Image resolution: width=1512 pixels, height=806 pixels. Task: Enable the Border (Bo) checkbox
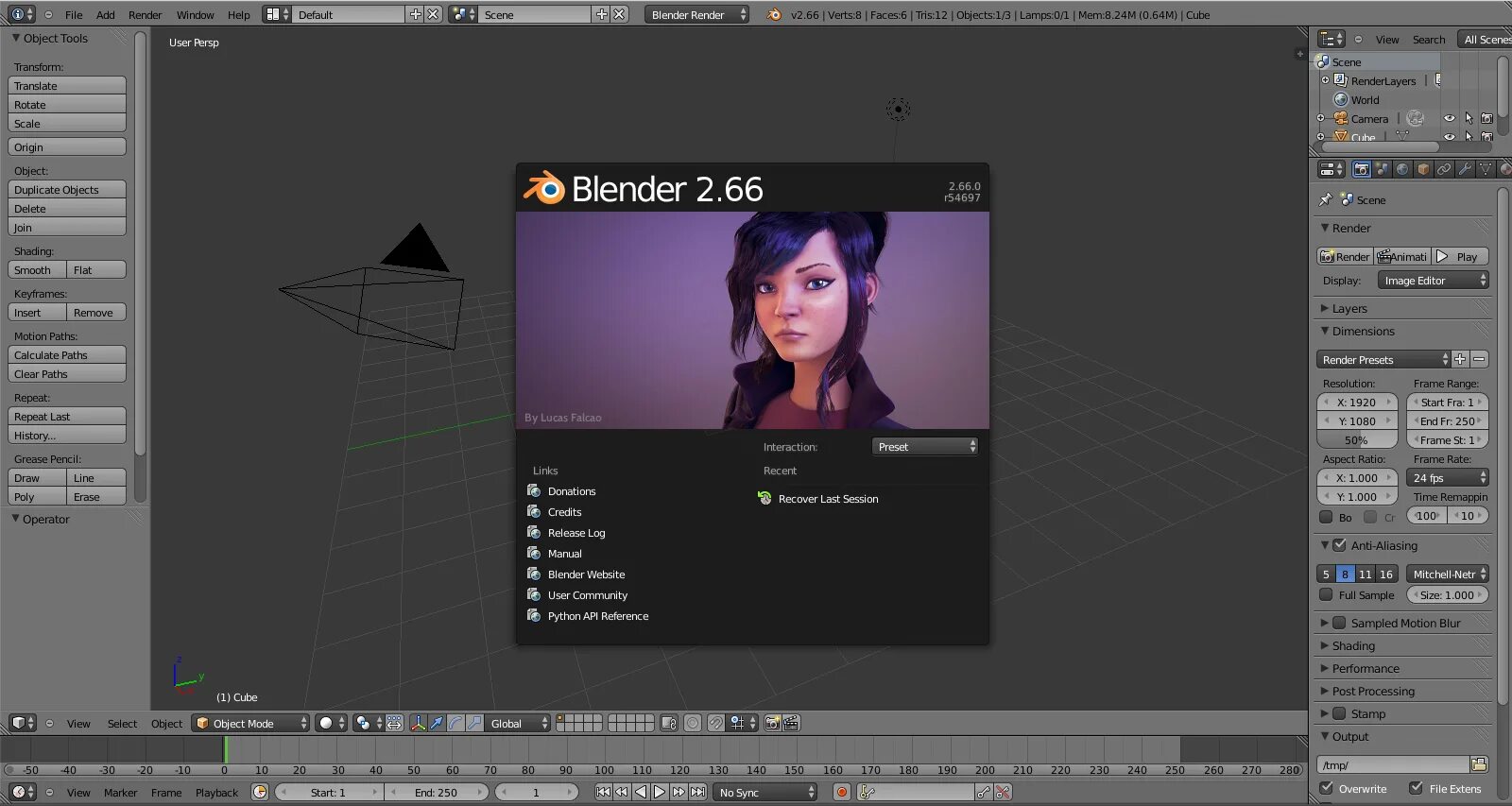[x=1326, y=517]
